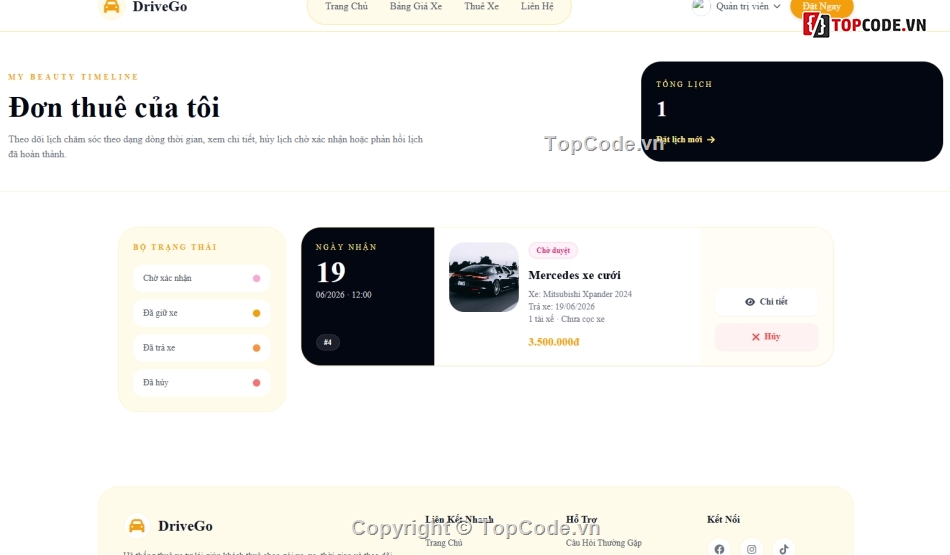
Task: Click the Trả xe: 19/06/2026 text
Action: tap(562, 307)
